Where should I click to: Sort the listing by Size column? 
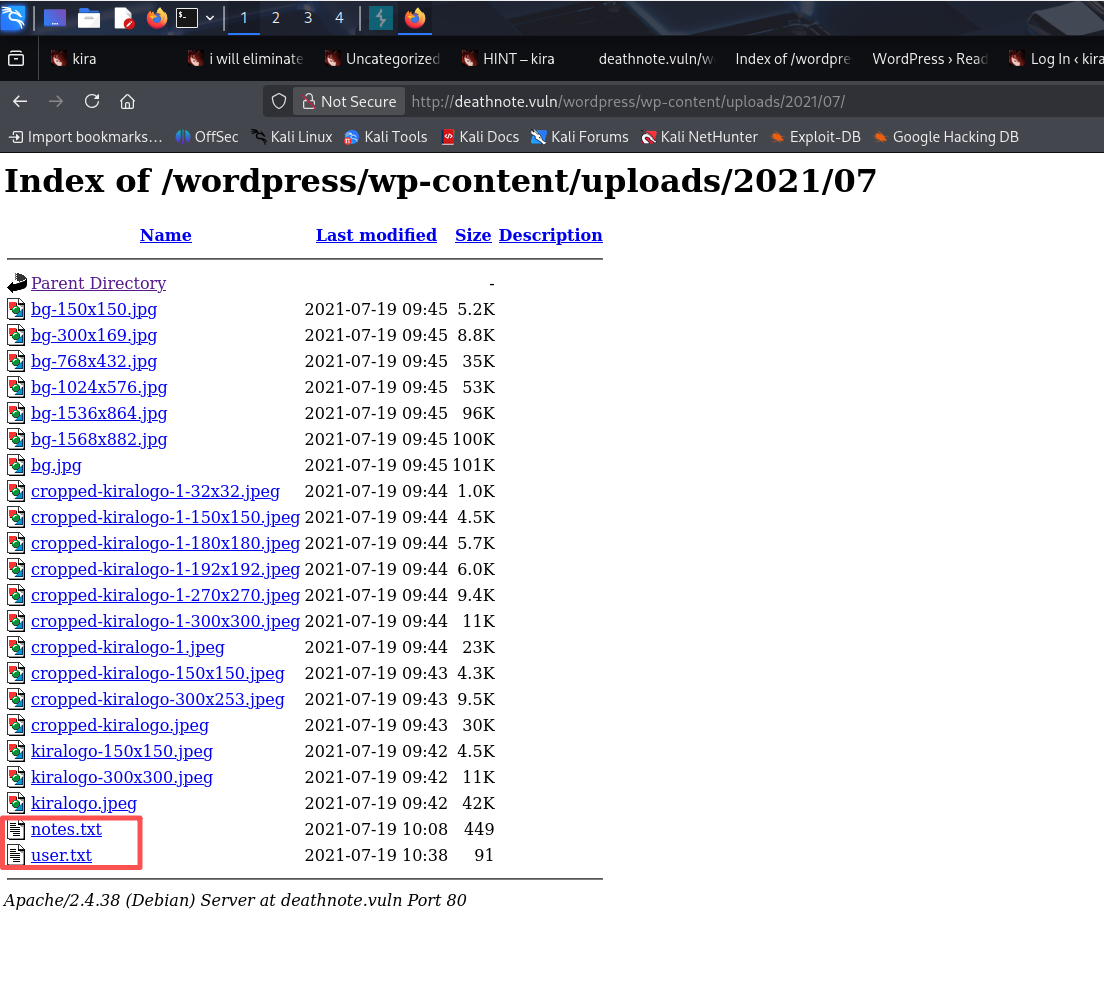coord(473,235)
